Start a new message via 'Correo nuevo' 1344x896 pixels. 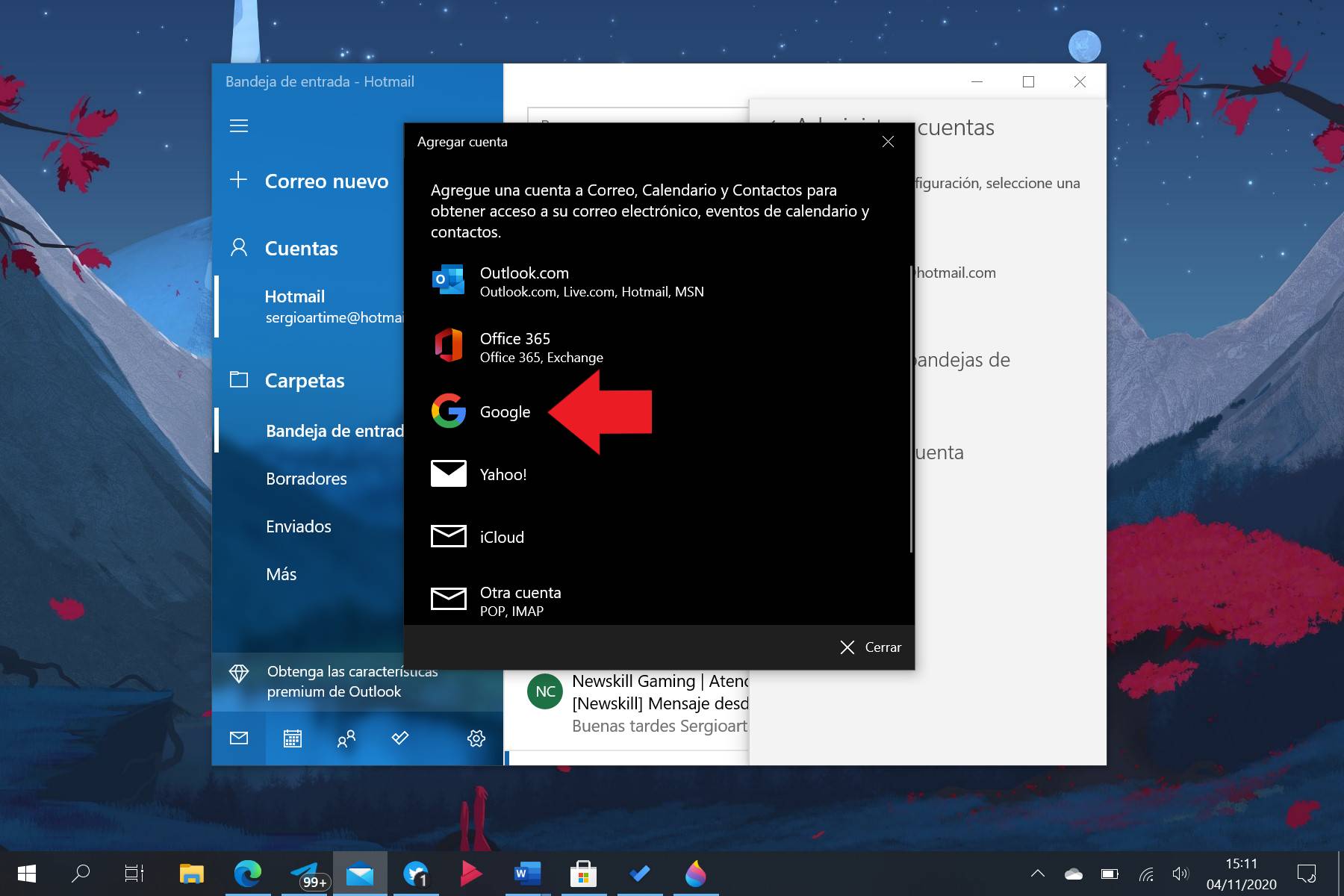(x=326, y=181)
